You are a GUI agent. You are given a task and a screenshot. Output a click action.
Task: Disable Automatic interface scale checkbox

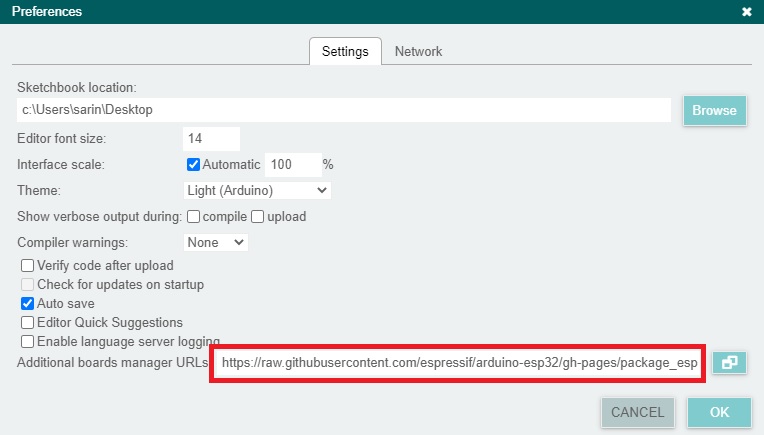click(194, 164)
